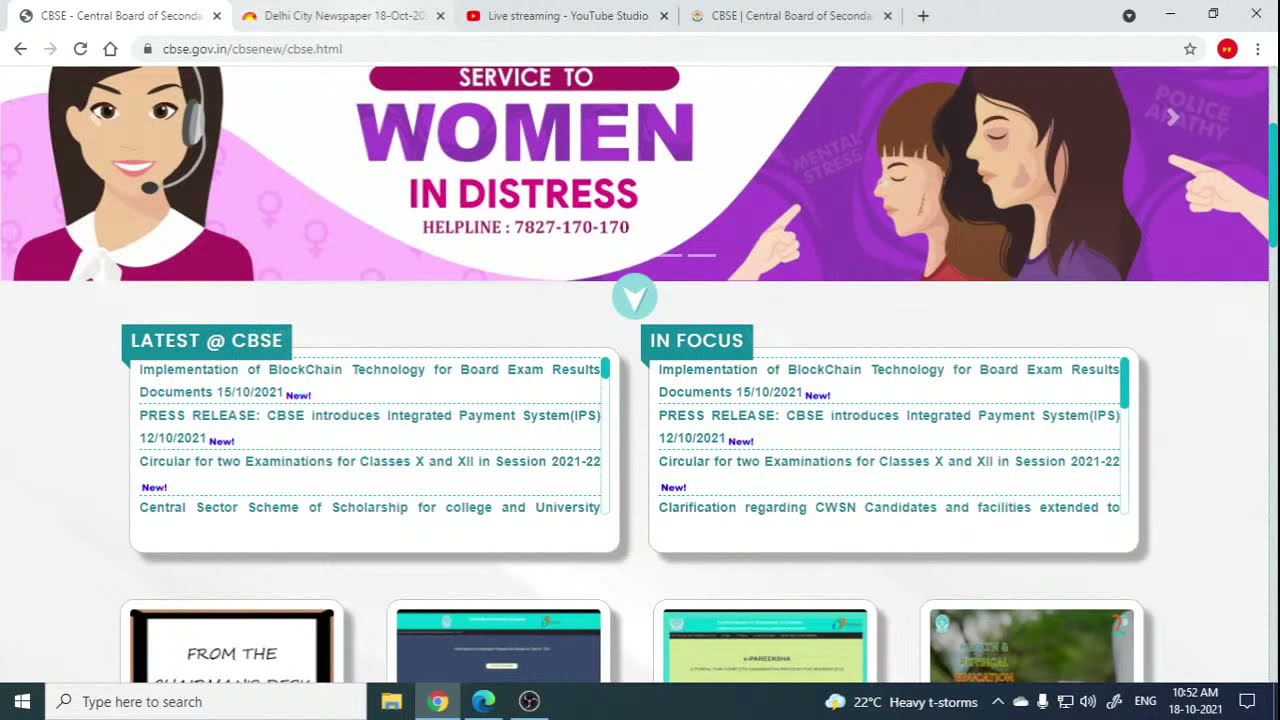1280x720 pixels.
Task: Open the IN FOCUS heading
Action: coord(696,341)
